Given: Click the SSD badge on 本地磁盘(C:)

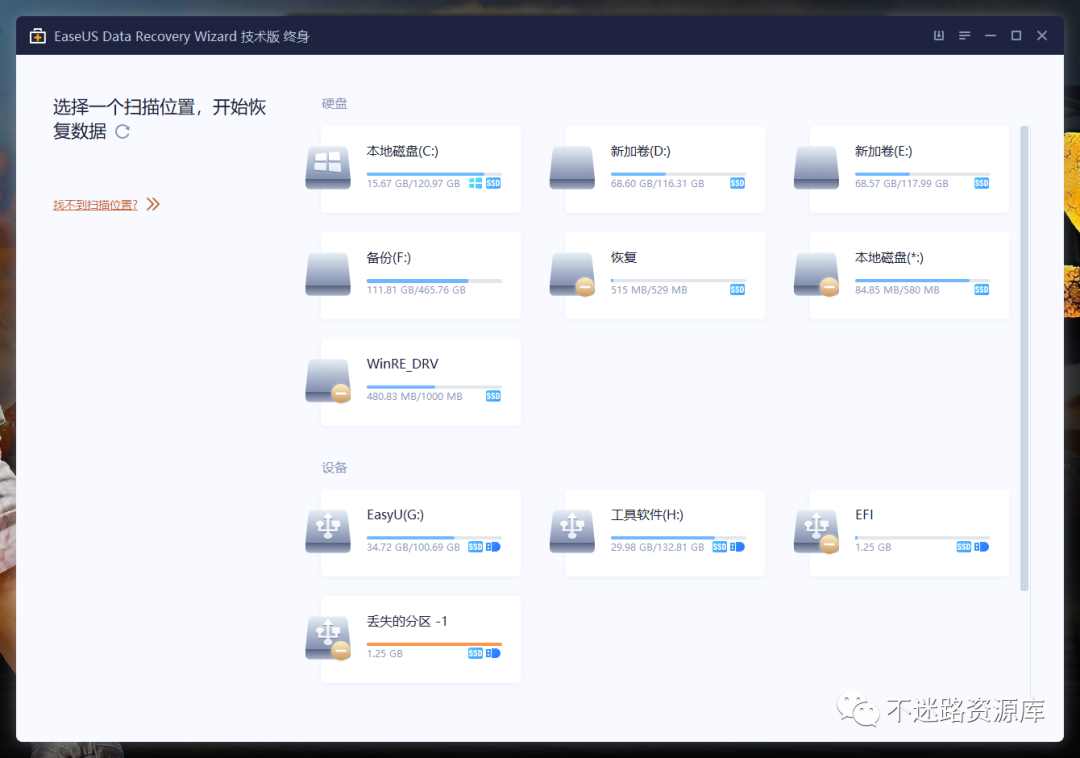Looking at the screenshot, I should tap(493, 183).
